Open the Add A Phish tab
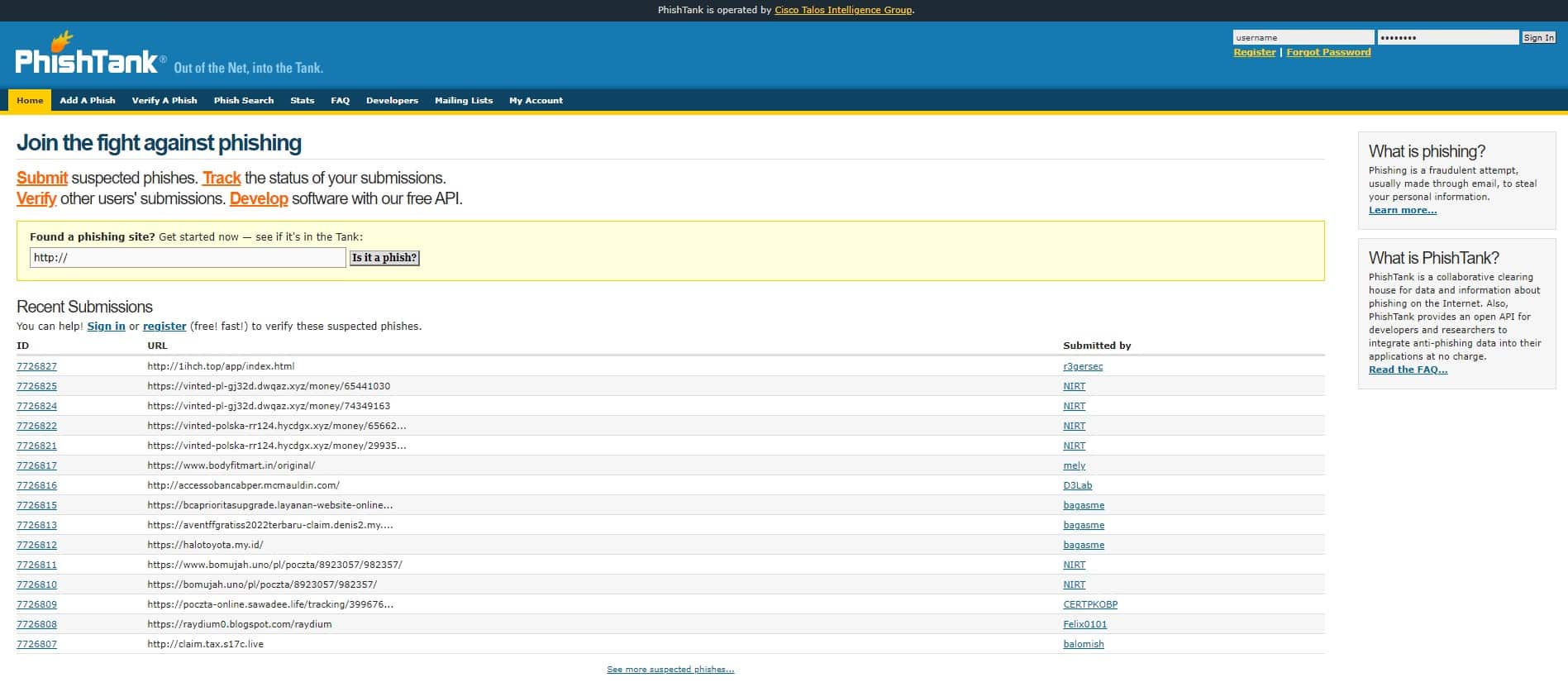Viewport: 1568px width, 687px height. coord(87,100)
